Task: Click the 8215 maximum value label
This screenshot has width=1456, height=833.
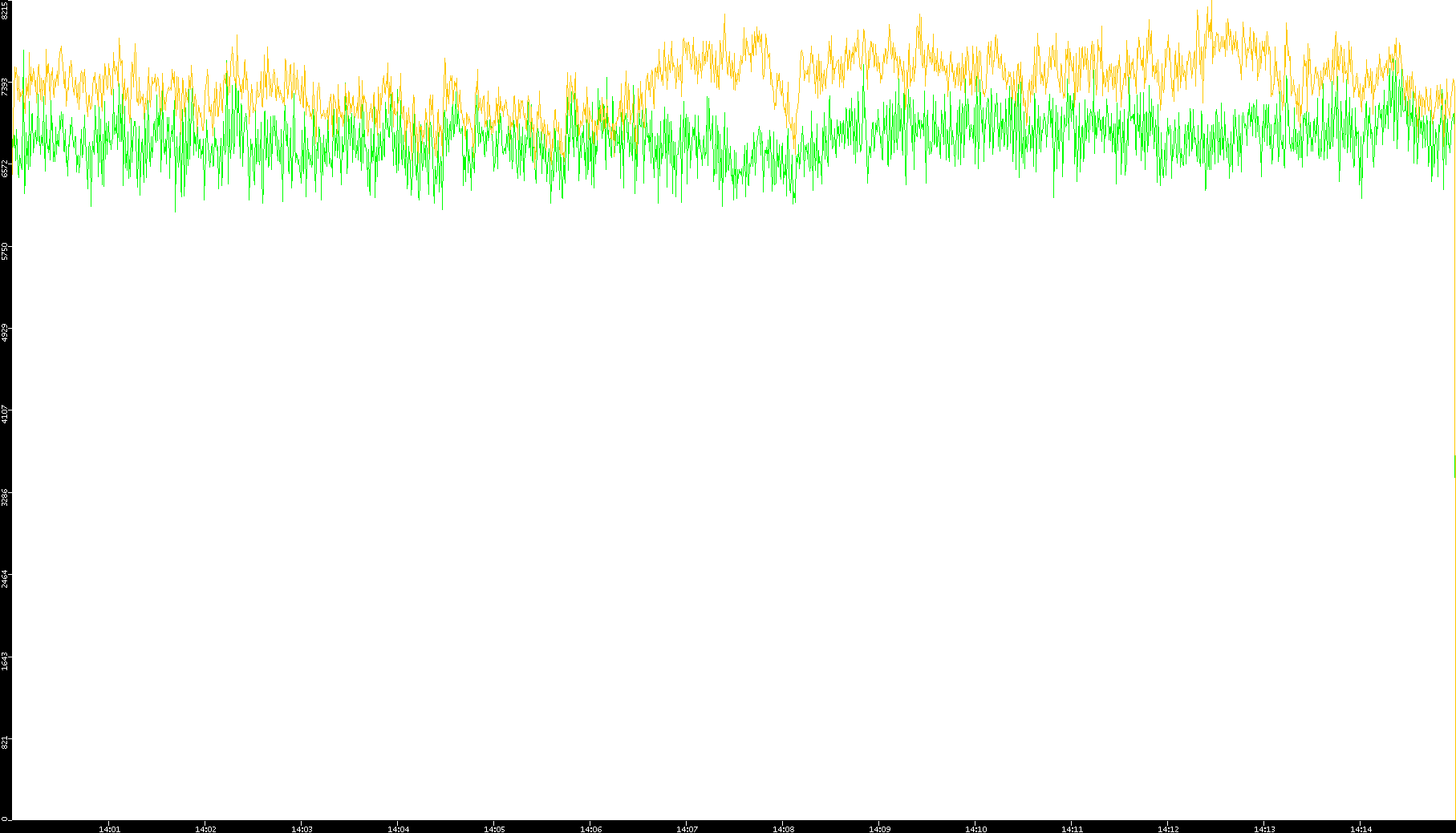Action: tap(5, 10)
